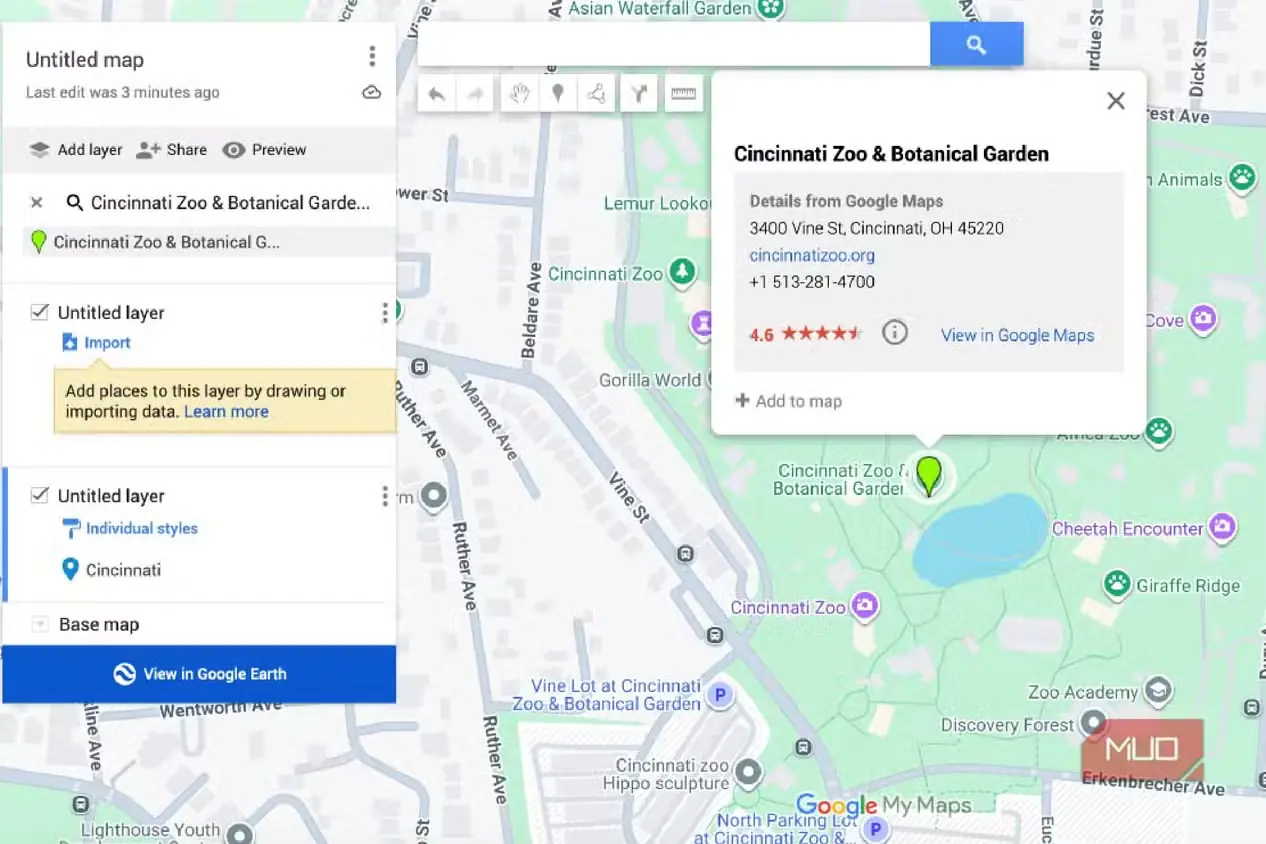Click the Cincinnati Zoo tree icon marker
This screenshot has height=844, width=1266.
click(x=682, y=272)
